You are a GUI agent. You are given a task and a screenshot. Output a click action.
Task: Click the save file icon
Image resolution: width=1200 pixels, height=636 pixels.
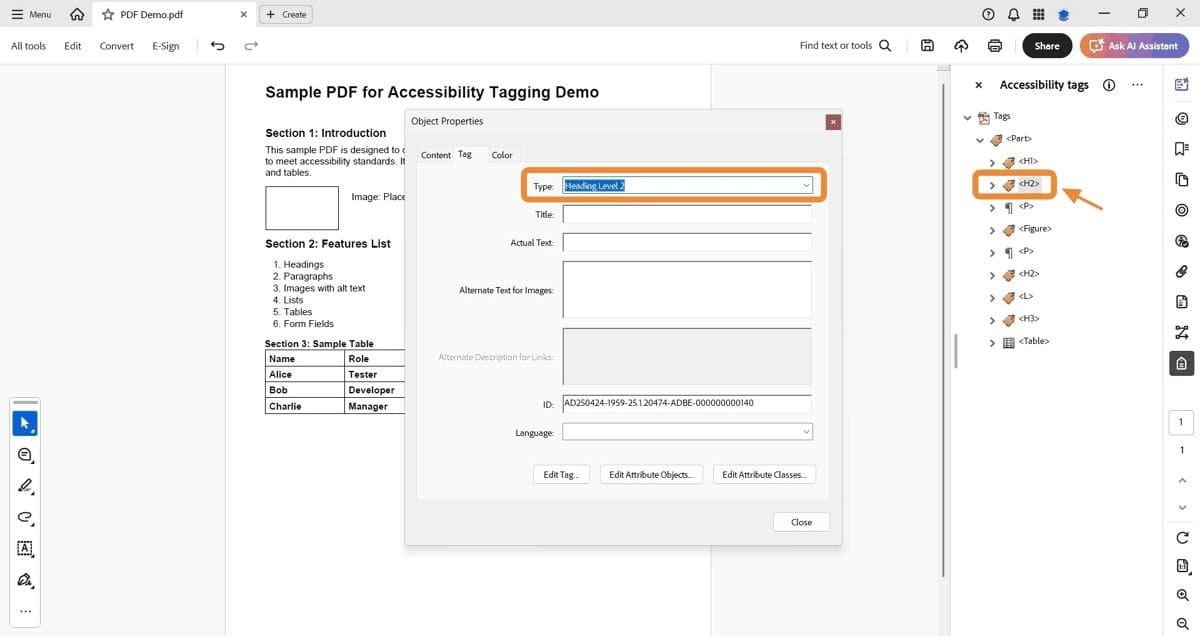[x=926, y=45]
